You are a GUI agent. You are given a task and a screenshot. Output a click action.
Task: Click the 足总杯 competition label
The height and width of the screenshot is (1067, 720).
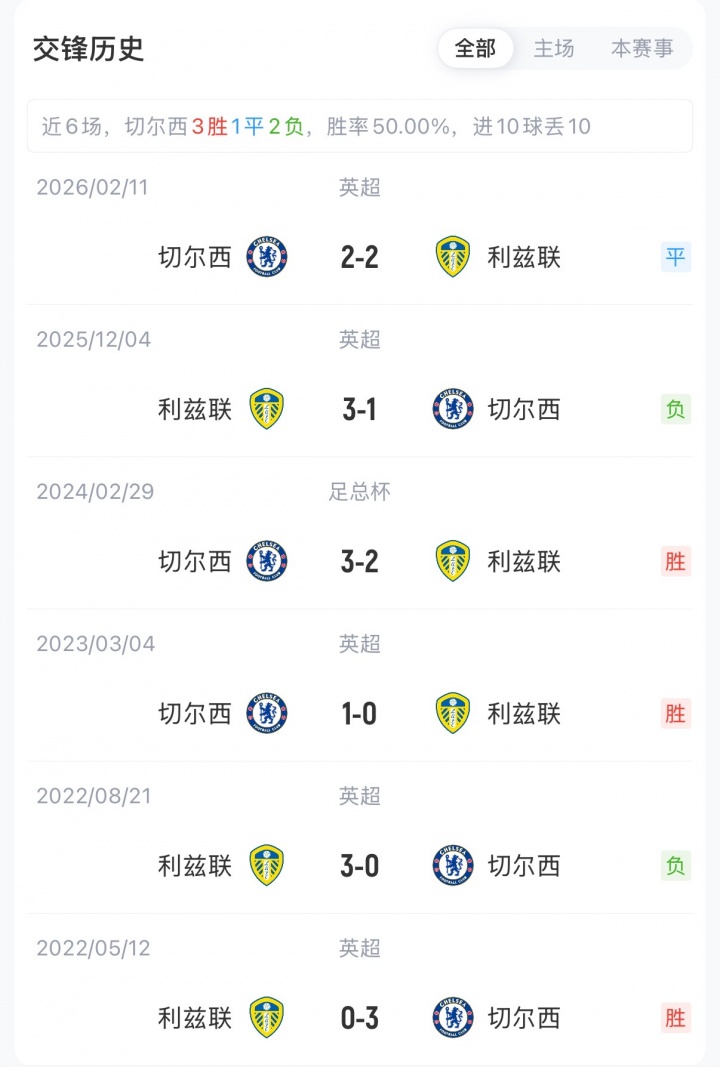[360, 492]
